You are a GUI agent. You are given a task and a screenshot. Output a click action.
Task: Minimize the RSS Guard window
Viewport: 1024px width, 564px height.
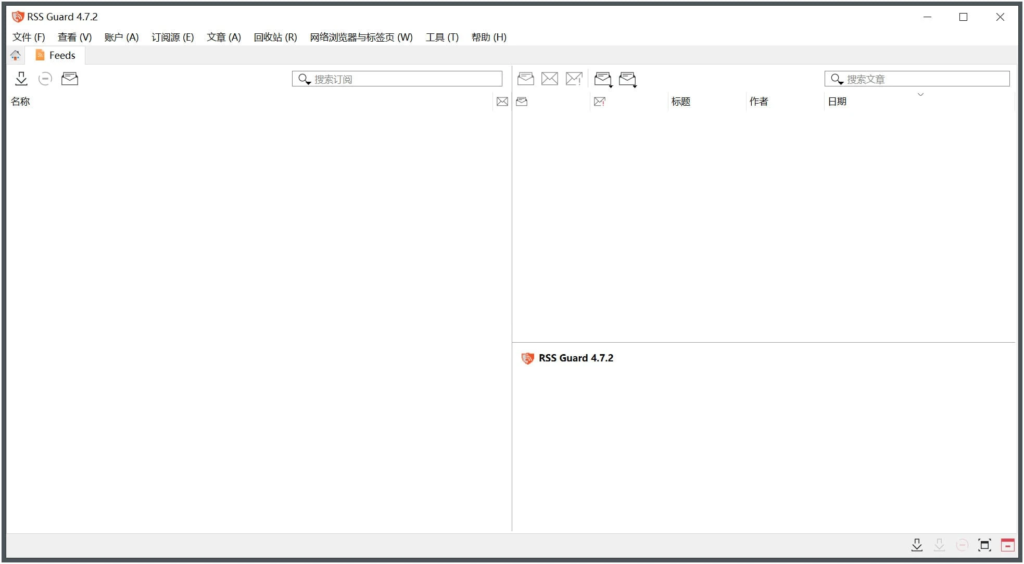[927, 18]
